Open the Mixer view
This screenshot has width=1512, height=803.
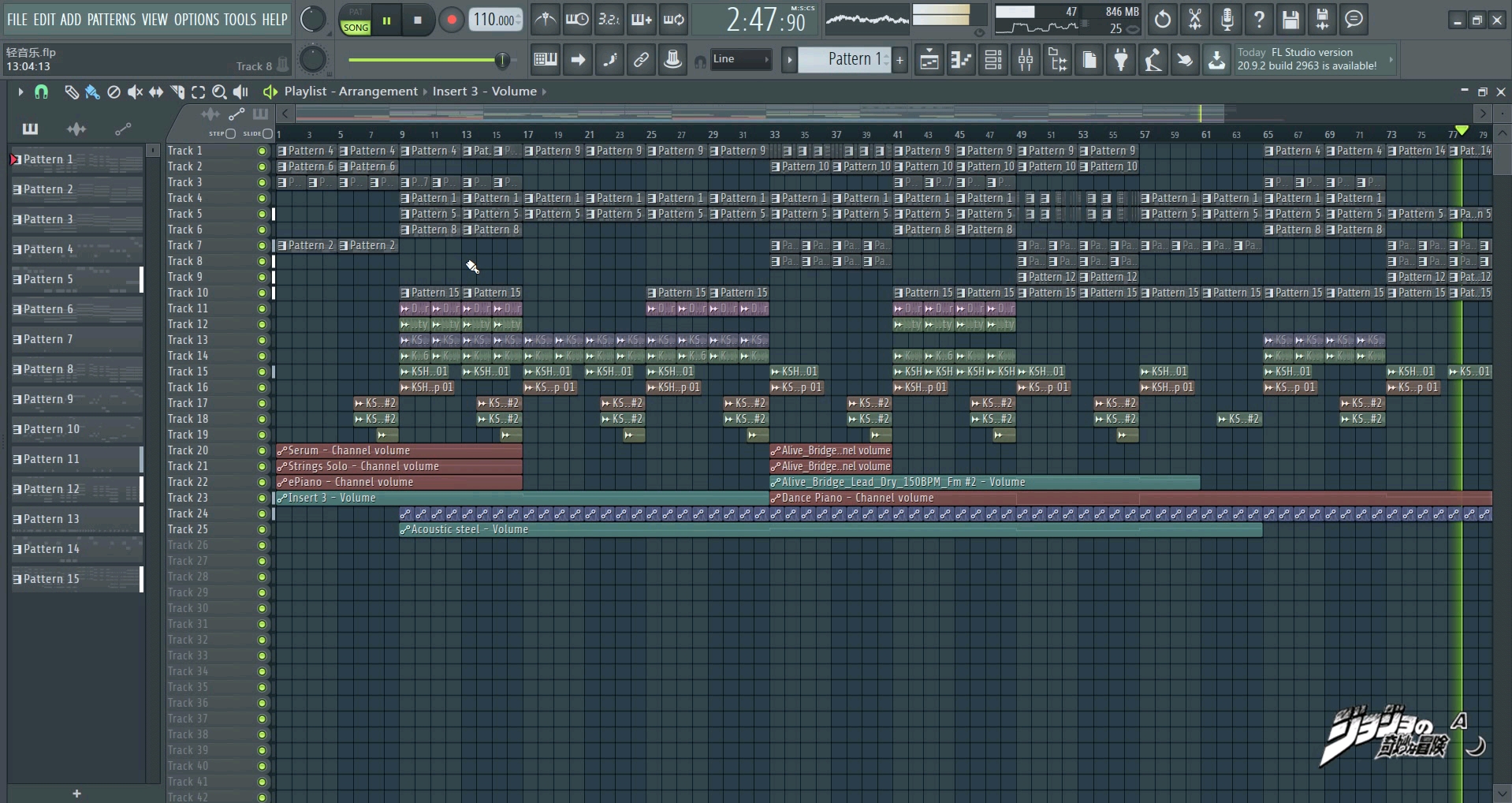point(1026,60)
